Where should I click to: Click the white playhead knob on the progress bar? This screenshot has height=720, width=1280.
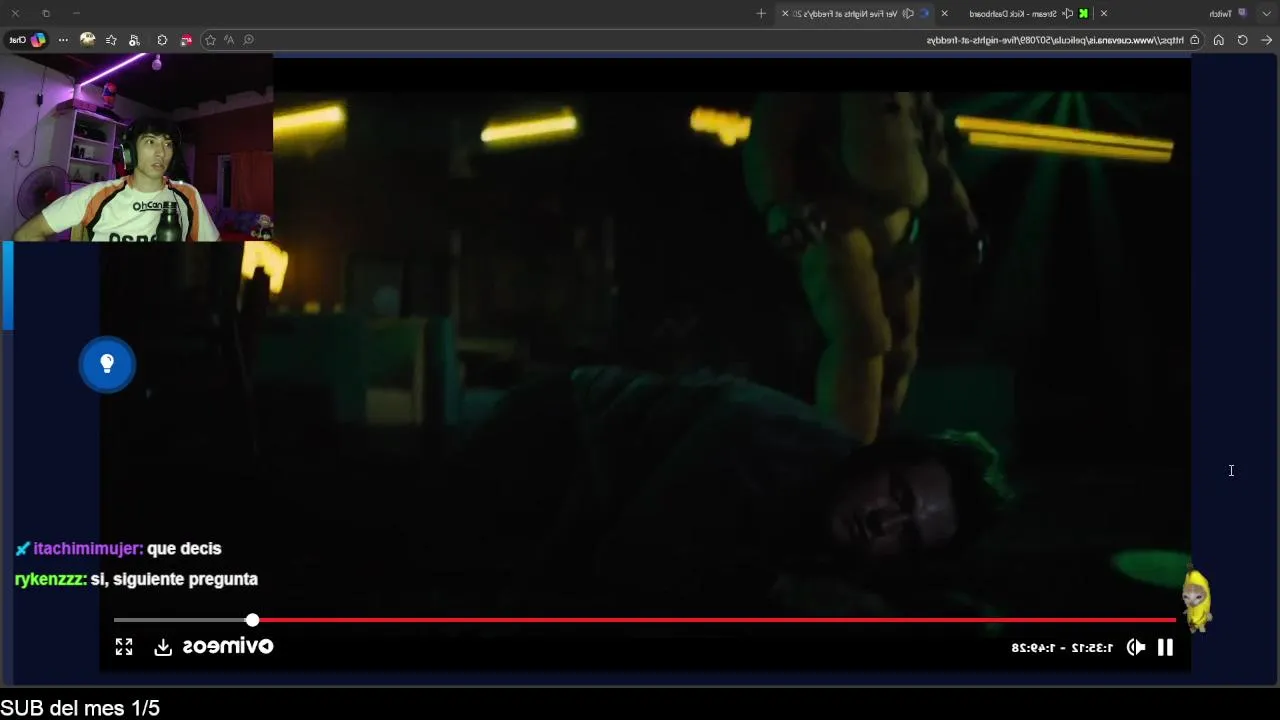[252, 620]
